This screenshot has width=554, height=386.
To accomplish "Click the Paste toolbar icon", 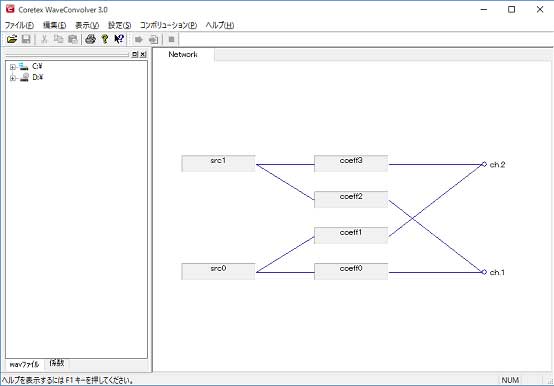I will [x=73, y=39].
